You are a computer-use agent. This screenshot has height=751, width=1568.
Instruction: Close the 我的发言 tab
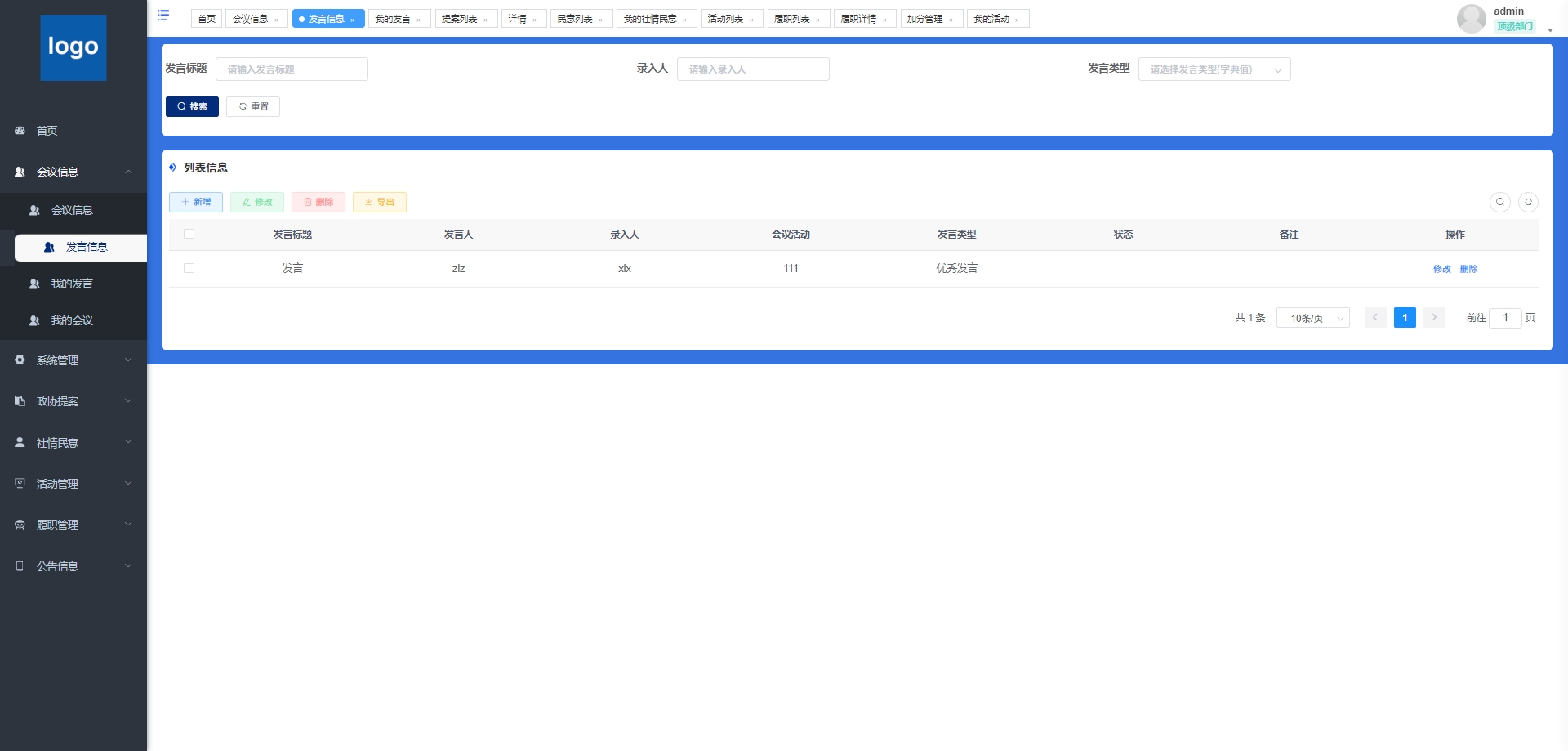419,20
